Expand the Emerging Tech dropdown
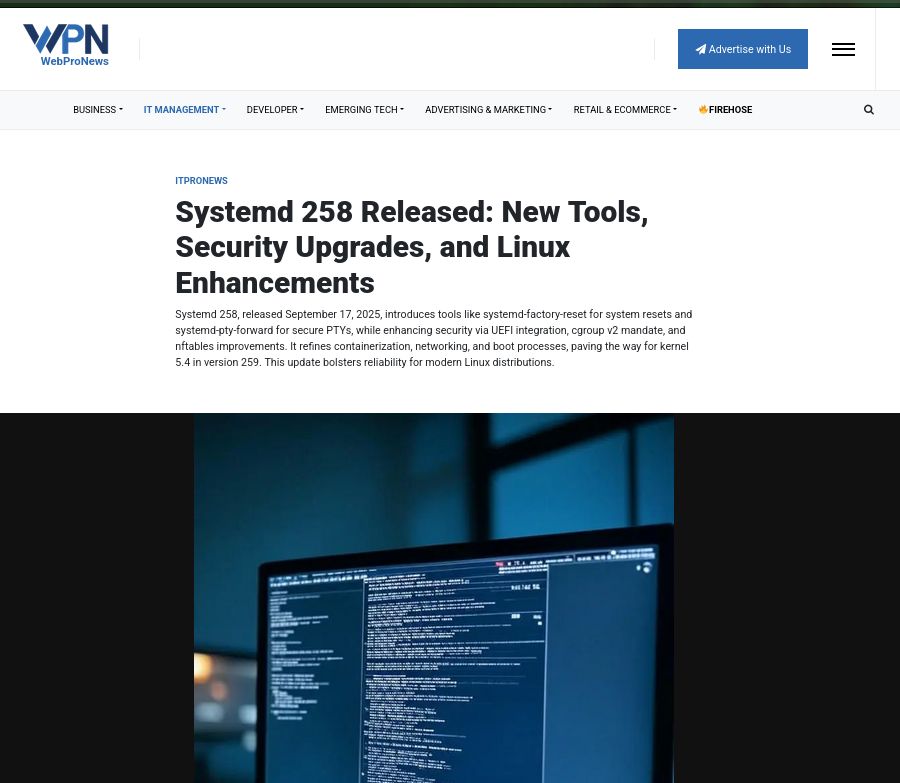The image size is (900, 783). pyautogui.click(x=364, y=110)
